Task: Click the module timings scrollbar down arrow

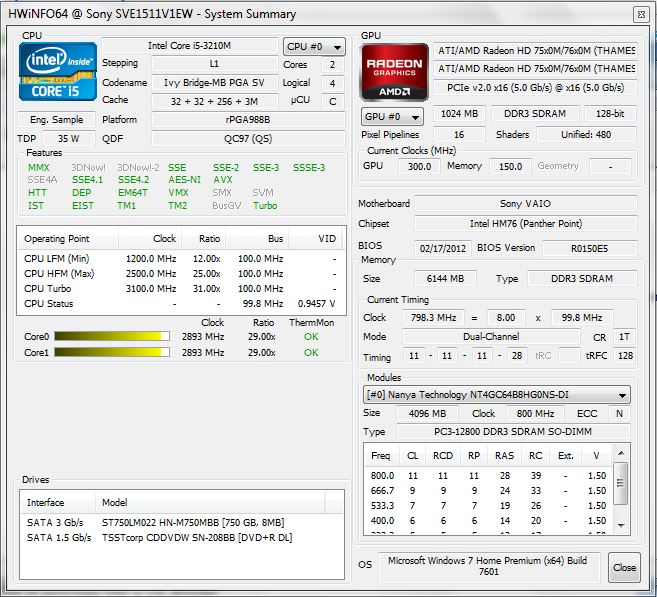Action: point(621,525)
